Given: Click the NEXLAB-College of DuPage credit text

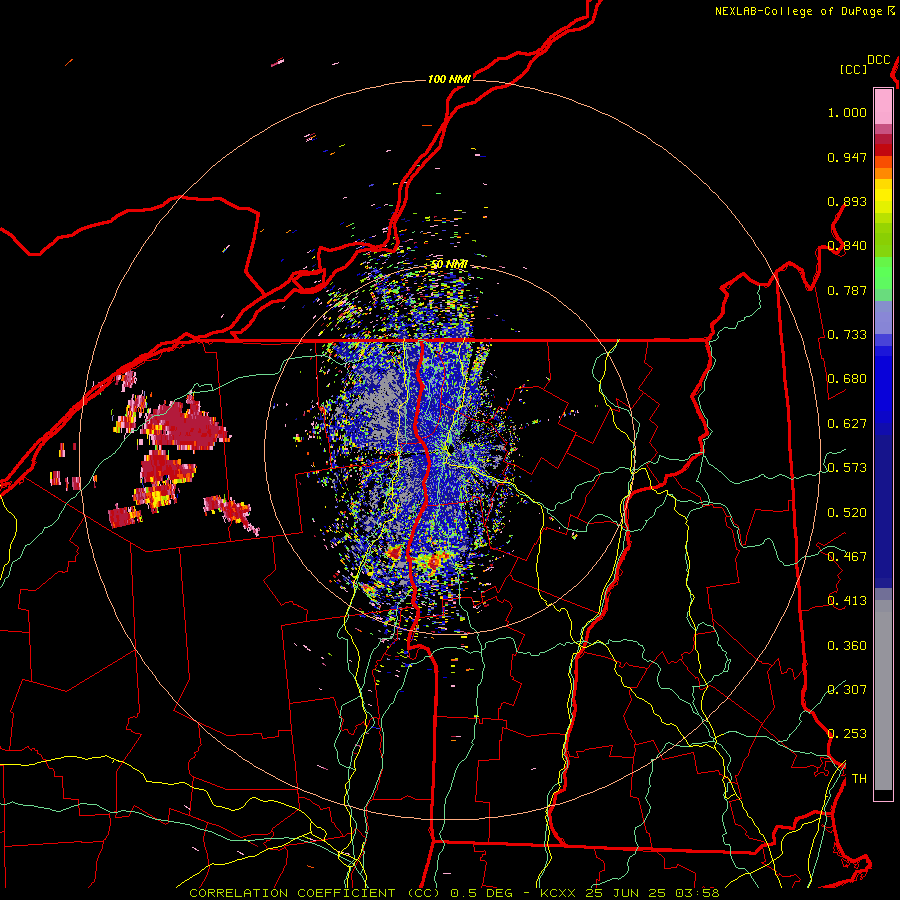Looking at the screenshot, I should [798, 11].
